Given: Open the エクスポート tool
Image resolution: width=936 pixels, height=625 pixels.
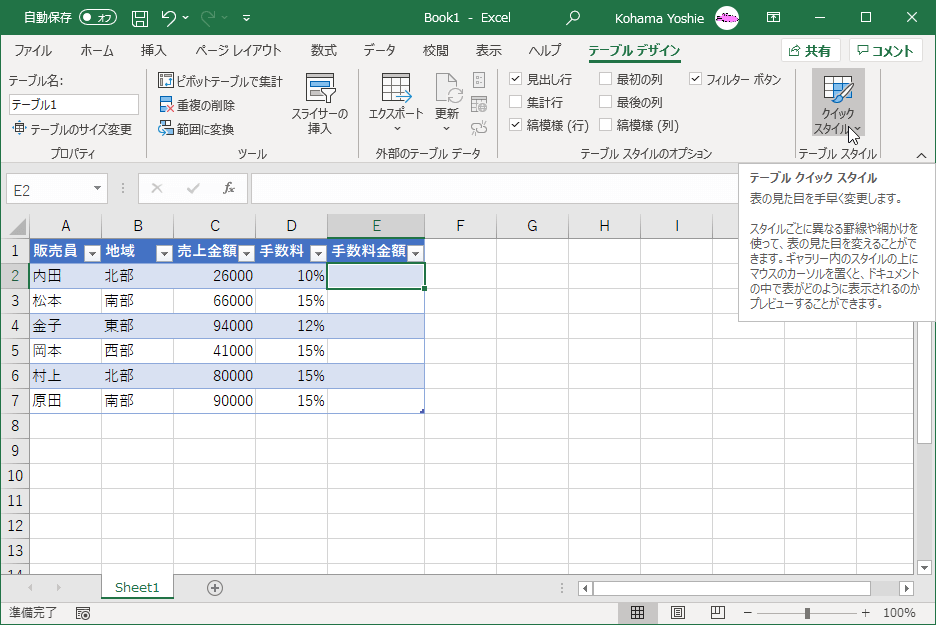Looking at the screenshot, I should [399, 100].
